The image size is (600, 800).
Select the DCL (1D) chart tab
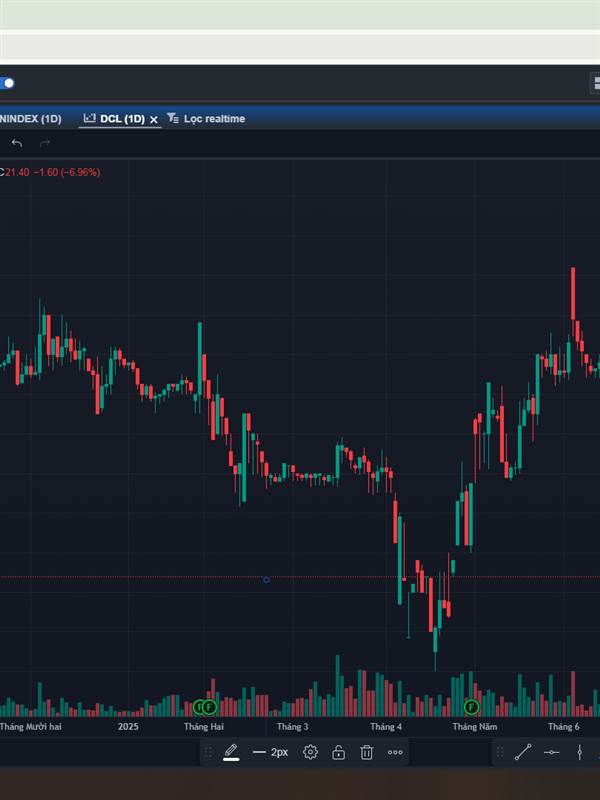(x=122, y=119)
